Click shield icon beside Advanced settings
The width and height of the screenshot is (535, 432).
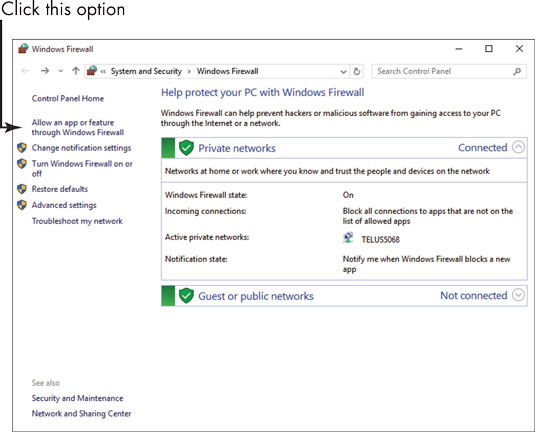point(22,205)
